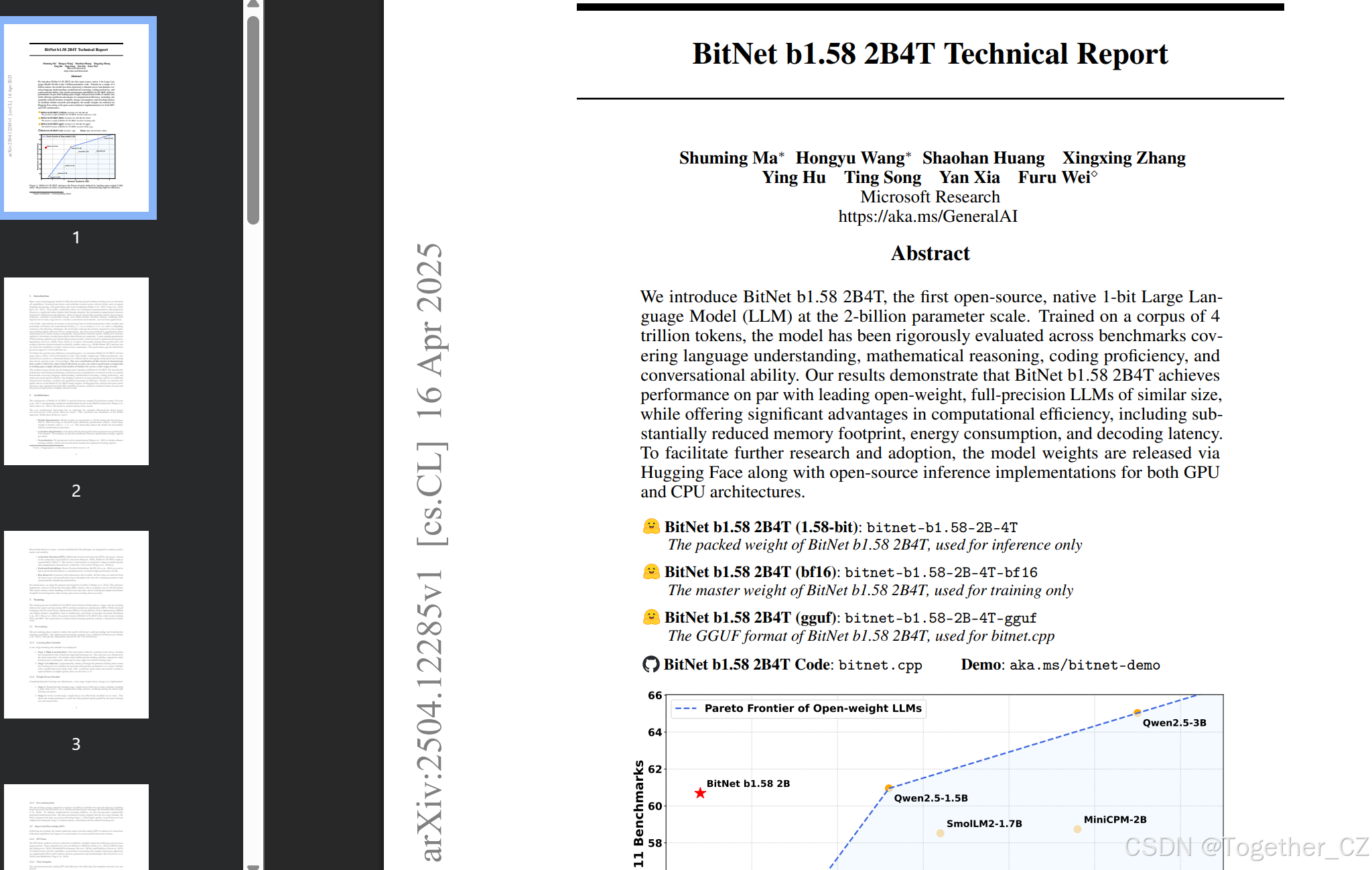
Task: Click the orange Qwen2.5-1.5B data point
Action: 888,788
